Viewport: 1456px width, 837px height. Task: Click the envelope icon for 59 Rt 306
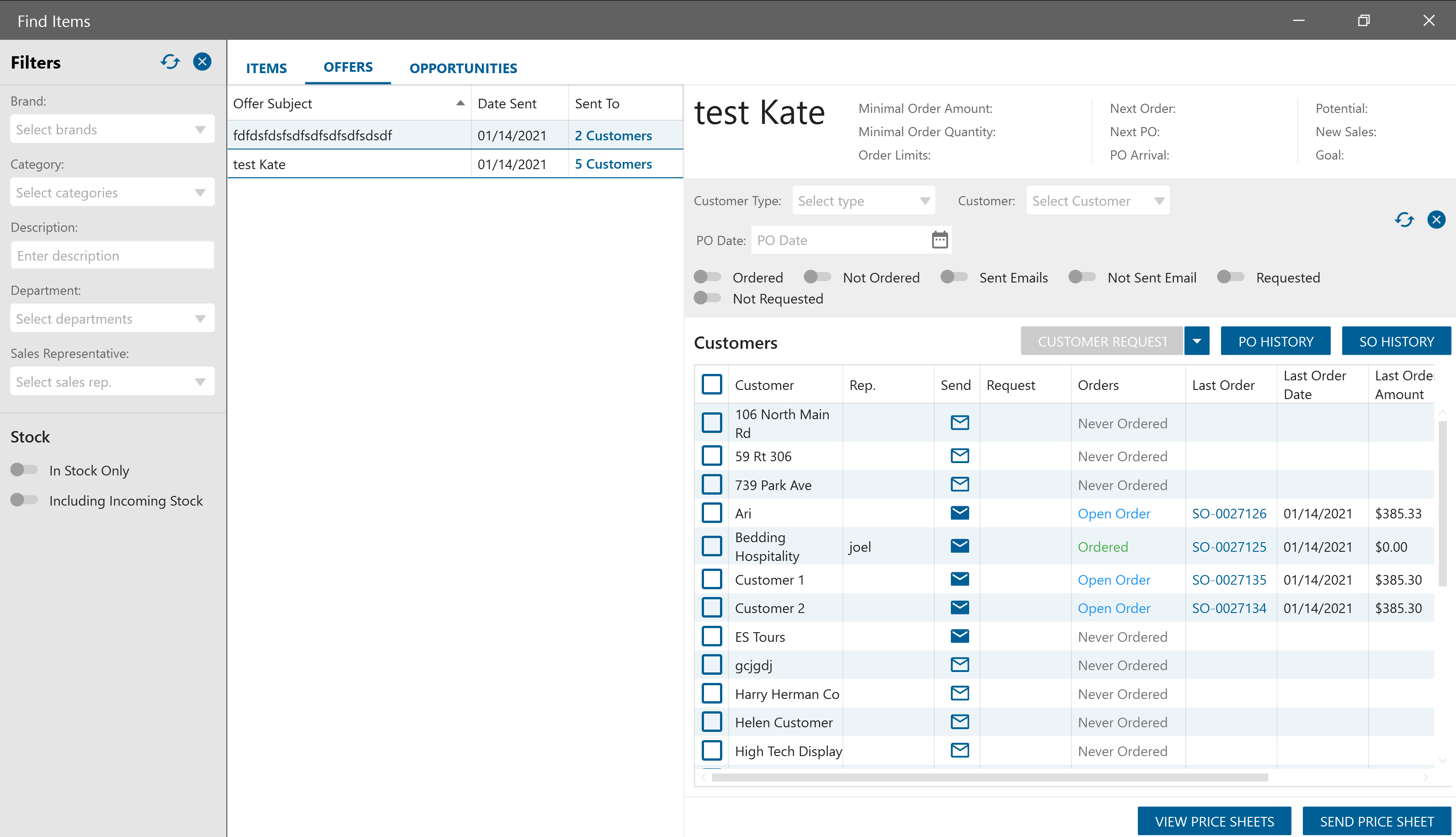(x=960, y=456)
